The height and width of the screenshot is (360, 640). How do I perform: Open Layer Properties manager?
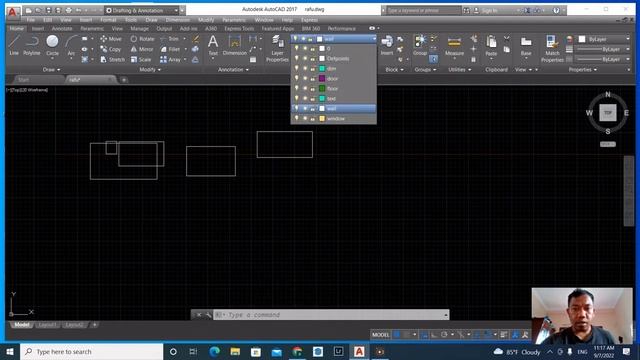click(x=277, y=48)
